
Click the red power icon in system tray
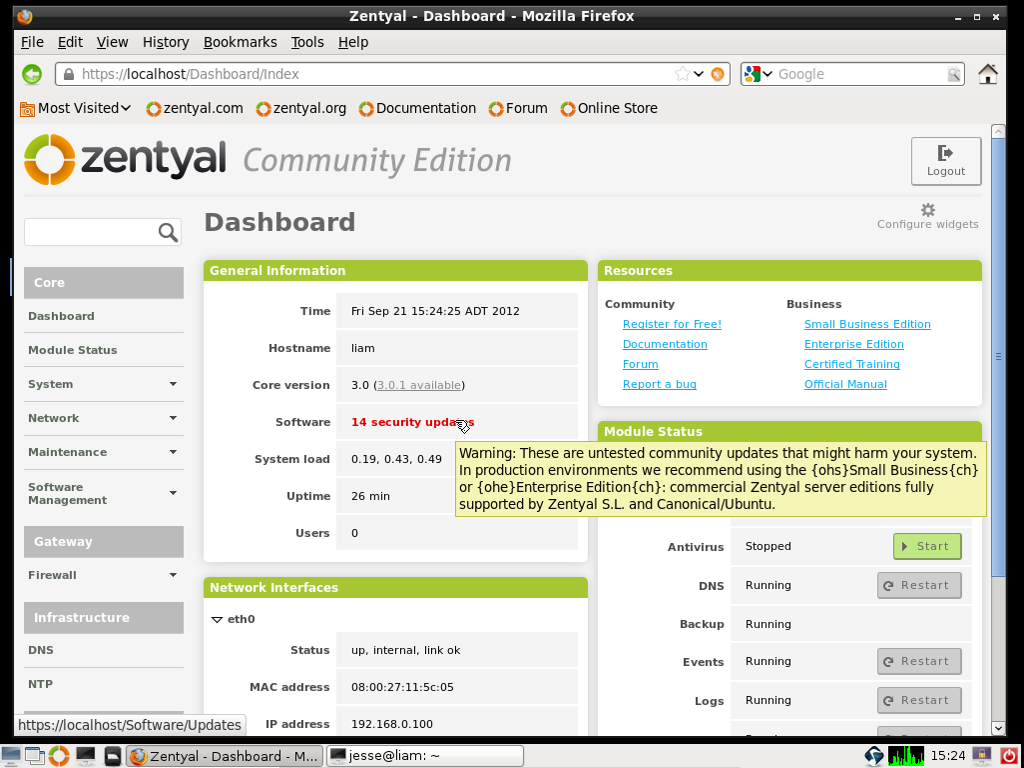1009,756
